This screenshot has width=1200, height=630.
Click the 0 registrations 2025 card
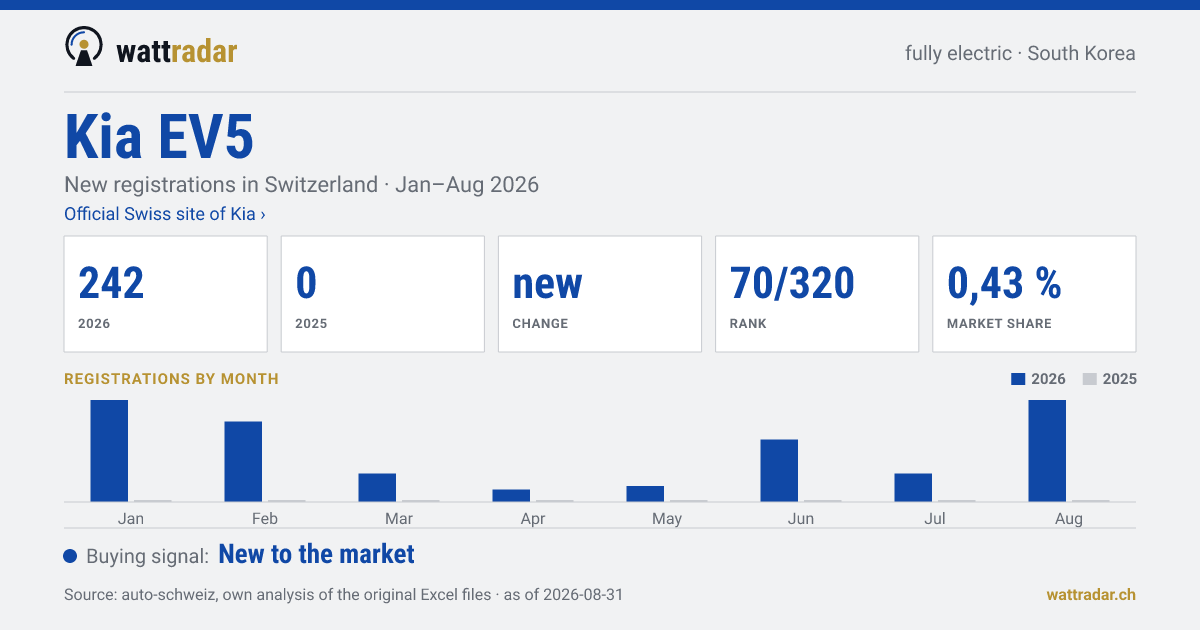coord(383,294)
